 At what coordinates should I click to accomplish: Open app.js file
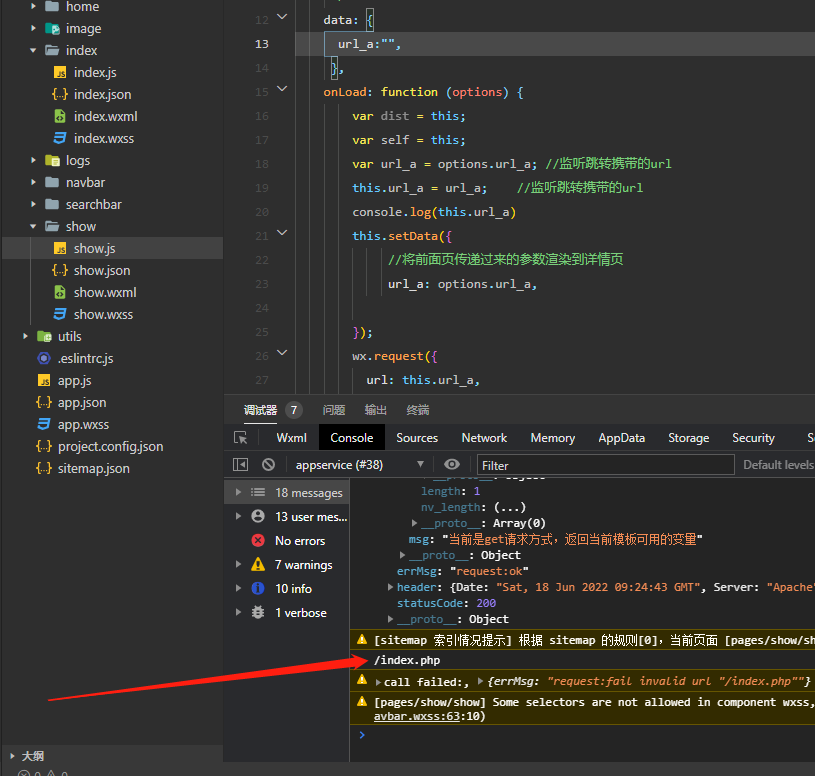coord(74,380)
